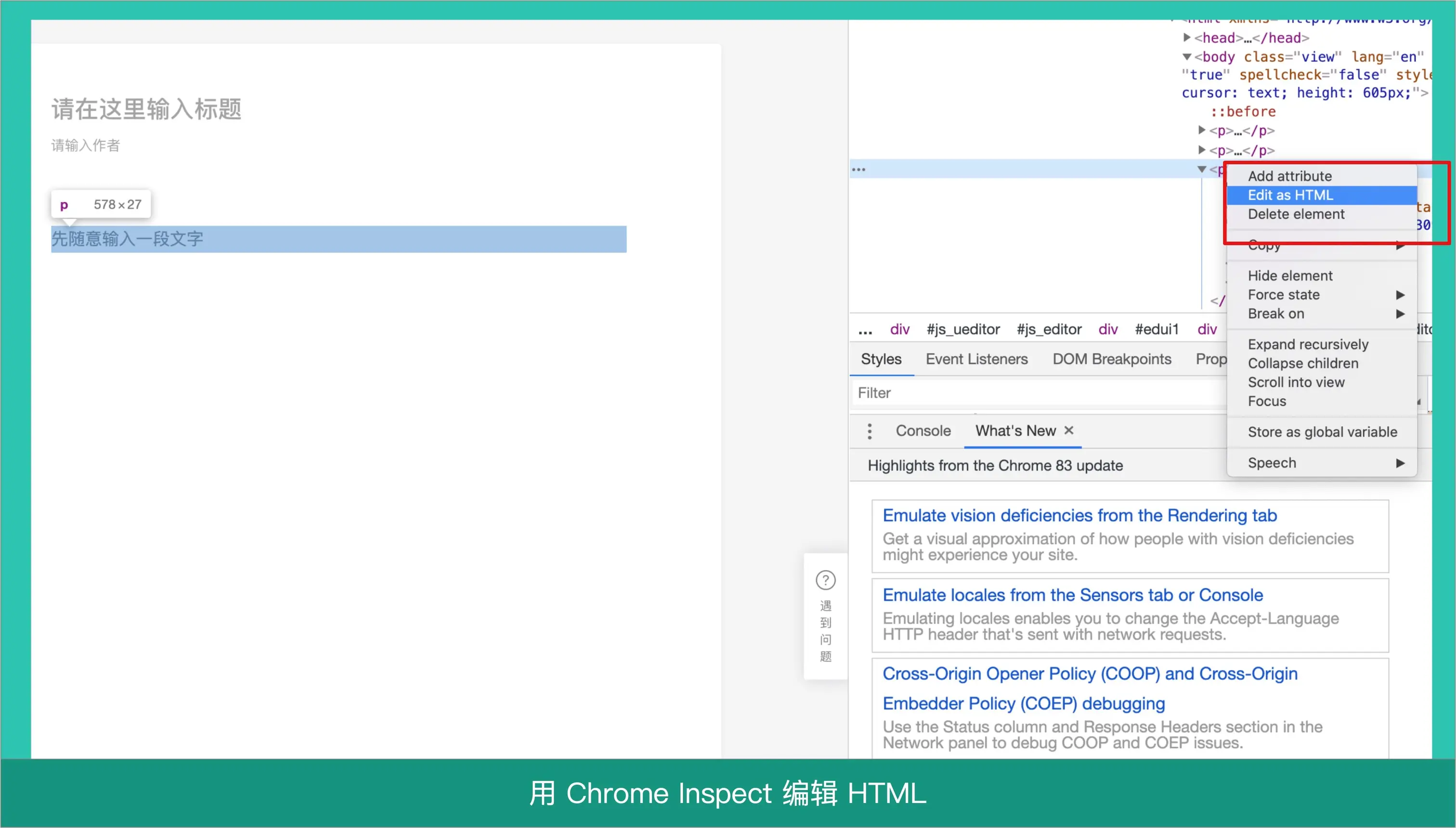The height and width of the screenshot is (828, 1456).
Task: Expand the first p element node
Action: pyautogui.click(x=1201, y=130)
